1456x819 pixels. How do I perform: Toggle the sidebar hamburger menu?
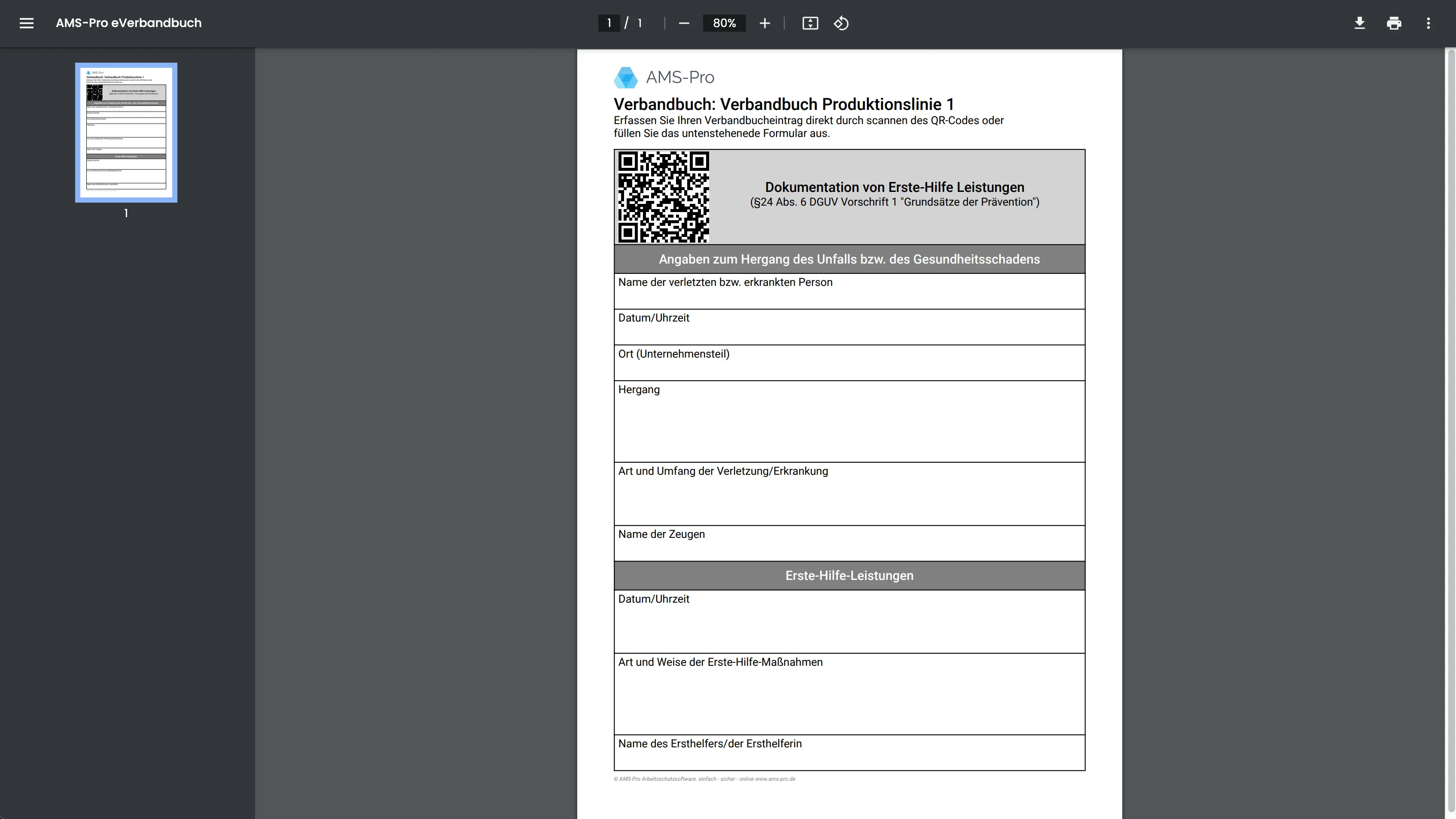coord(27,23)
